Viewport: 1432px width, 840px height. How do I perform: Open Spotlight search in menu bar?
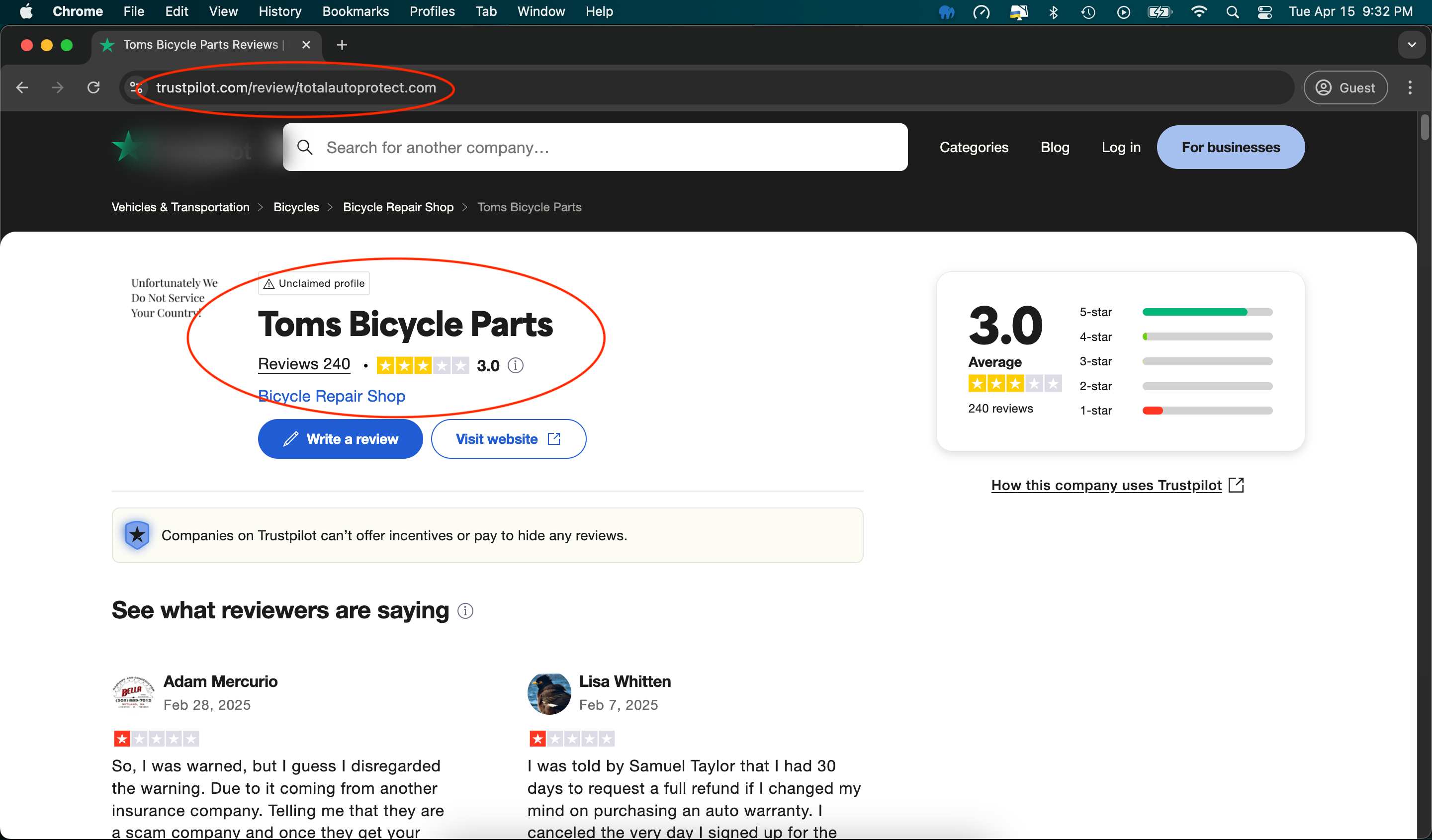[1232, 12]
